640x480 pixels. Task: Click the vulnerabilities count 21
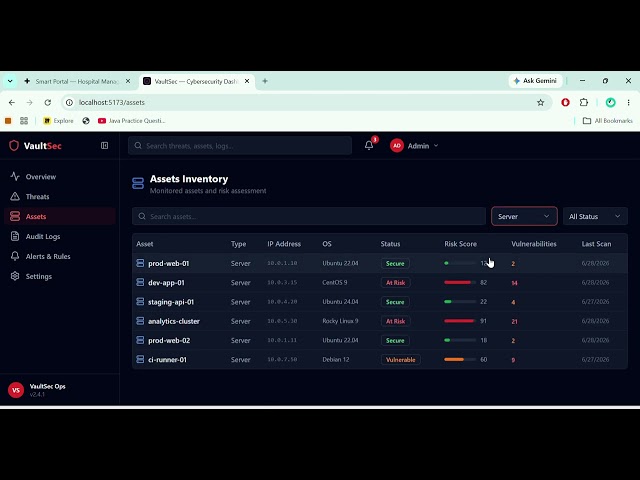pos(514,321)
